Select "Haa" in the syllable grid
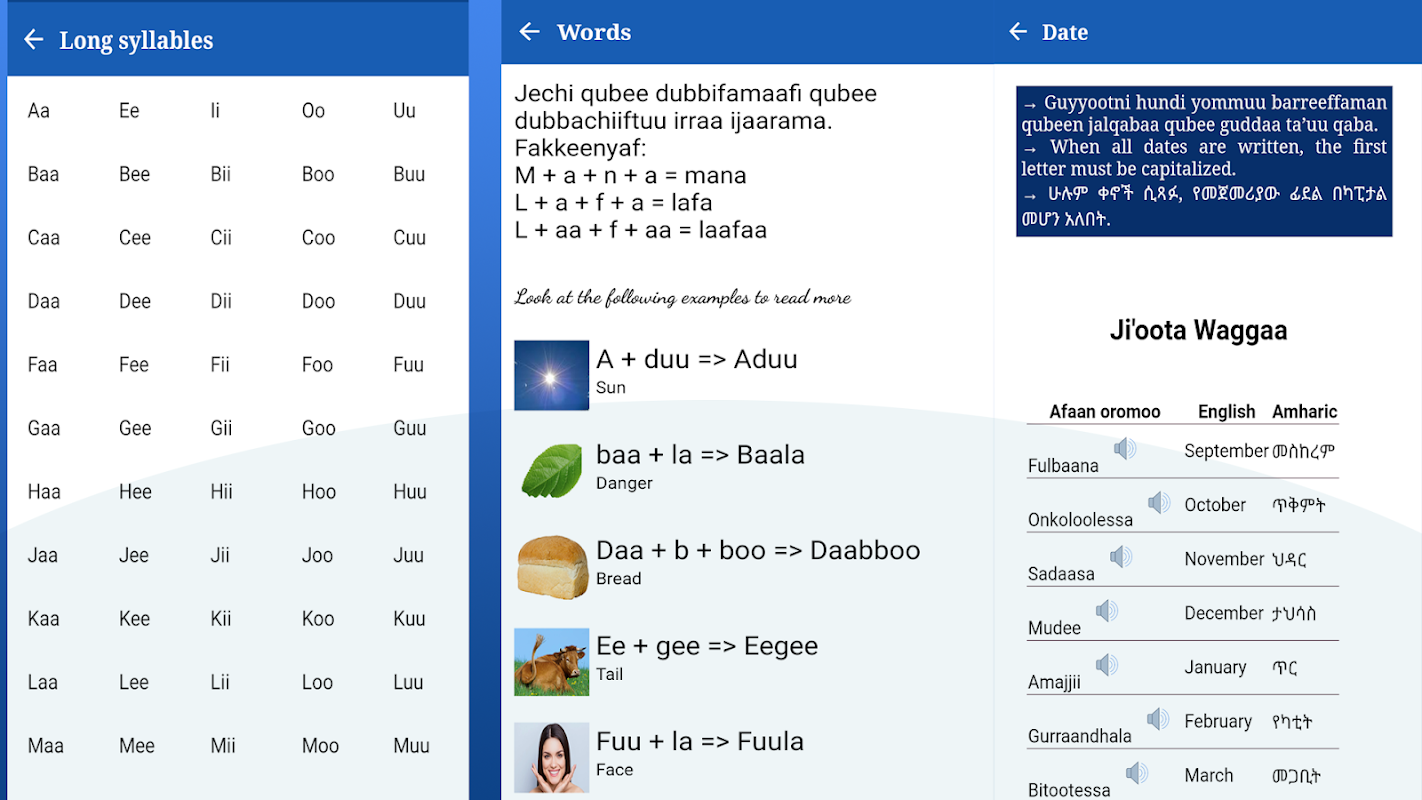Image resolution: width=1422 pixels, height=800 pixels. coord(44,492)
